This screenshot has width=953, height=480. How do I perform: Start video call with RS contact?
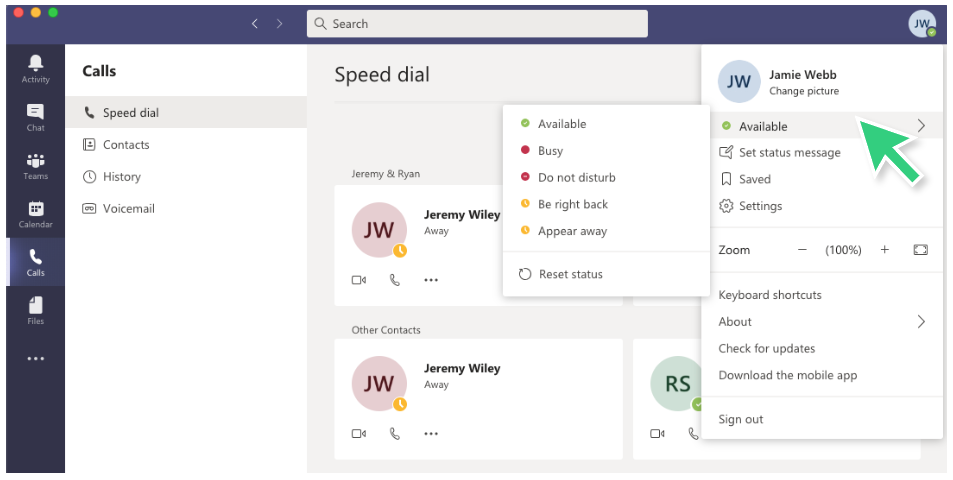[657, 434]
